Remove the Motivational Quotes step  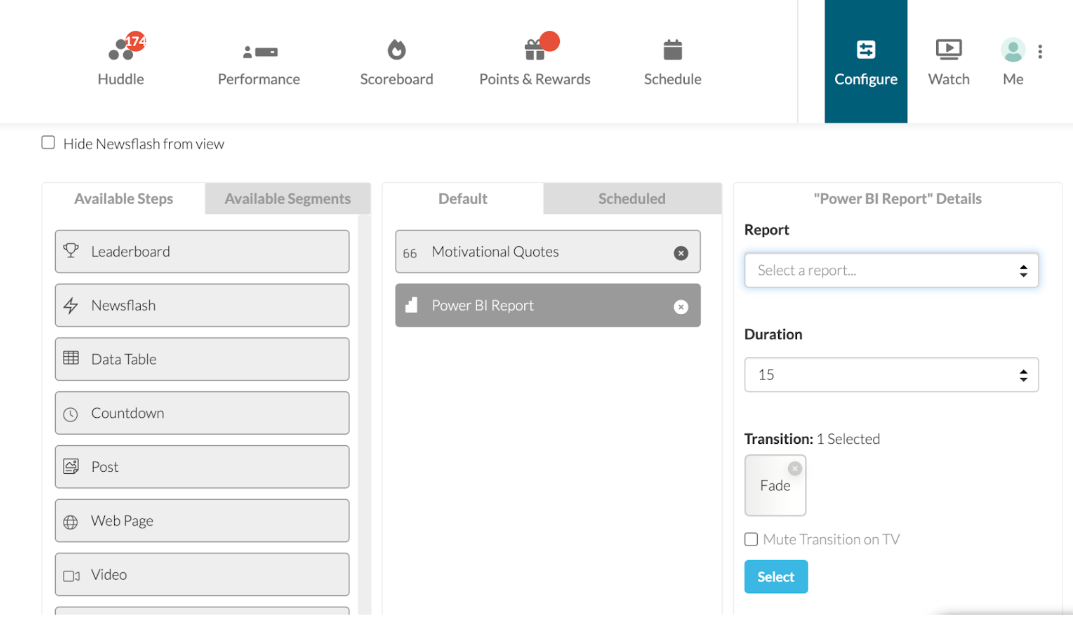point(681,253)
